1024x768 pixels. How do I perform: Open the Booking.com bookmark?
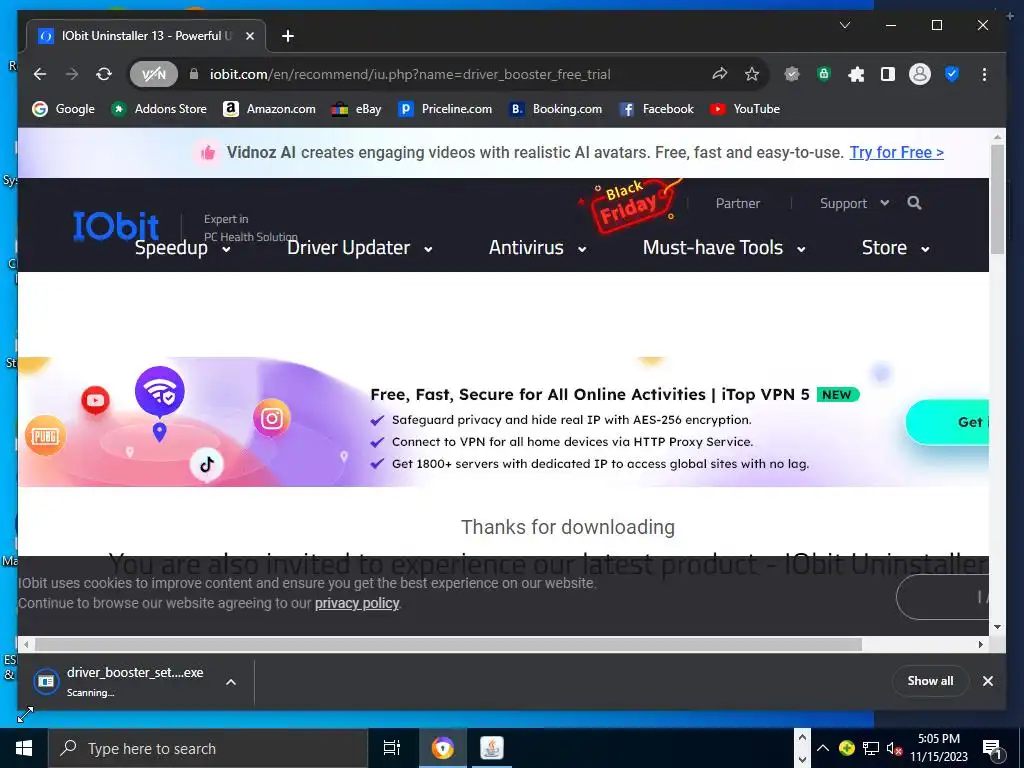(x=555, y=109)
